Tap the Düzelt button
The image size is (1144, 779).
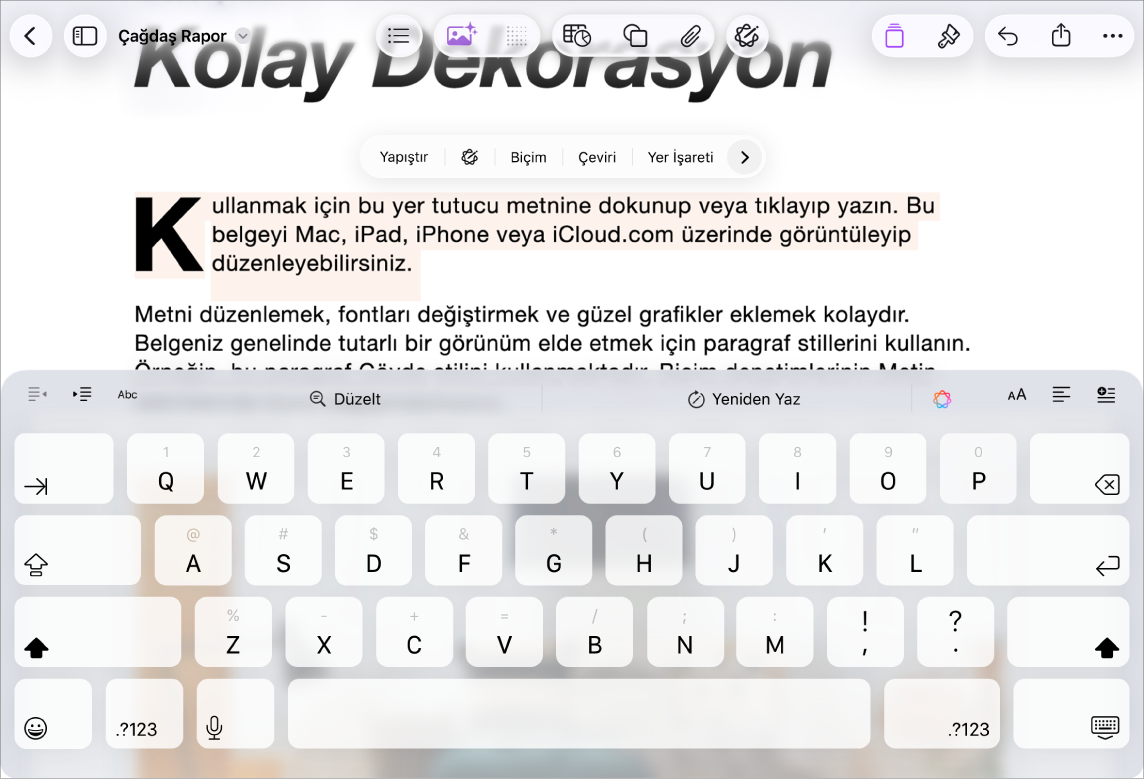[x=346, y=399]
